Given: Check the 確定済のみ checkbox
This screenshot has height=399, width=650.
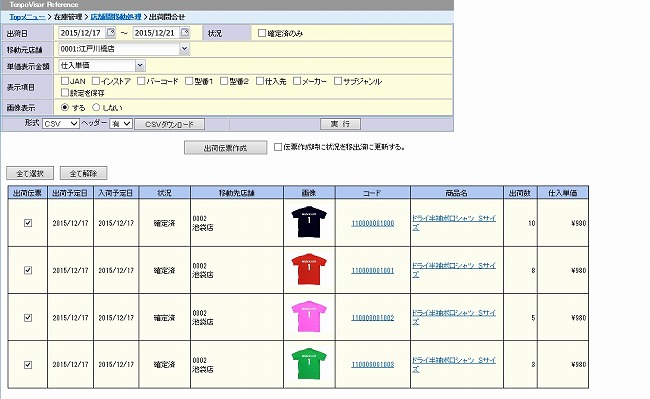Looking at the screenshot, I should pos(262,33).
